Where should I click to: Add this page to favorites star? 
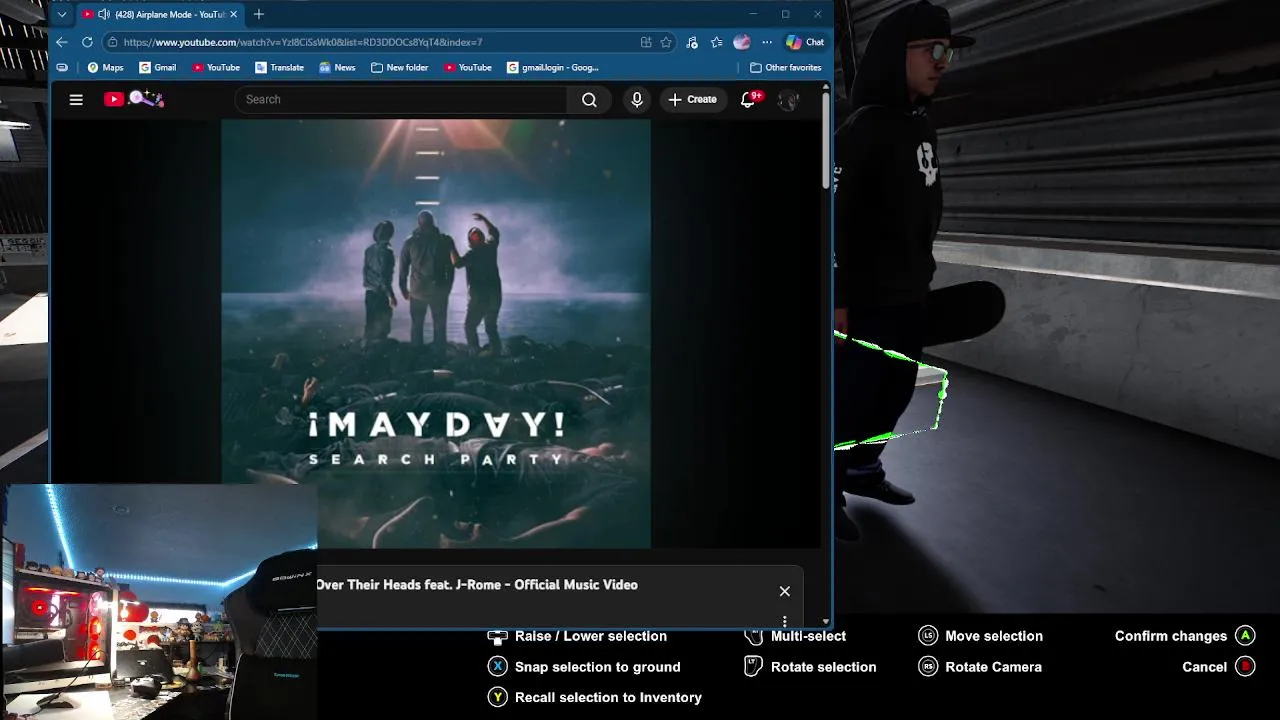tap(666, 42)
